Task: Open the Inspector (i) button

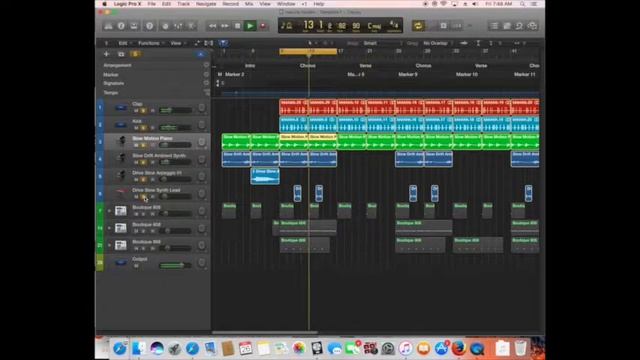Action: tap(121, 26)
